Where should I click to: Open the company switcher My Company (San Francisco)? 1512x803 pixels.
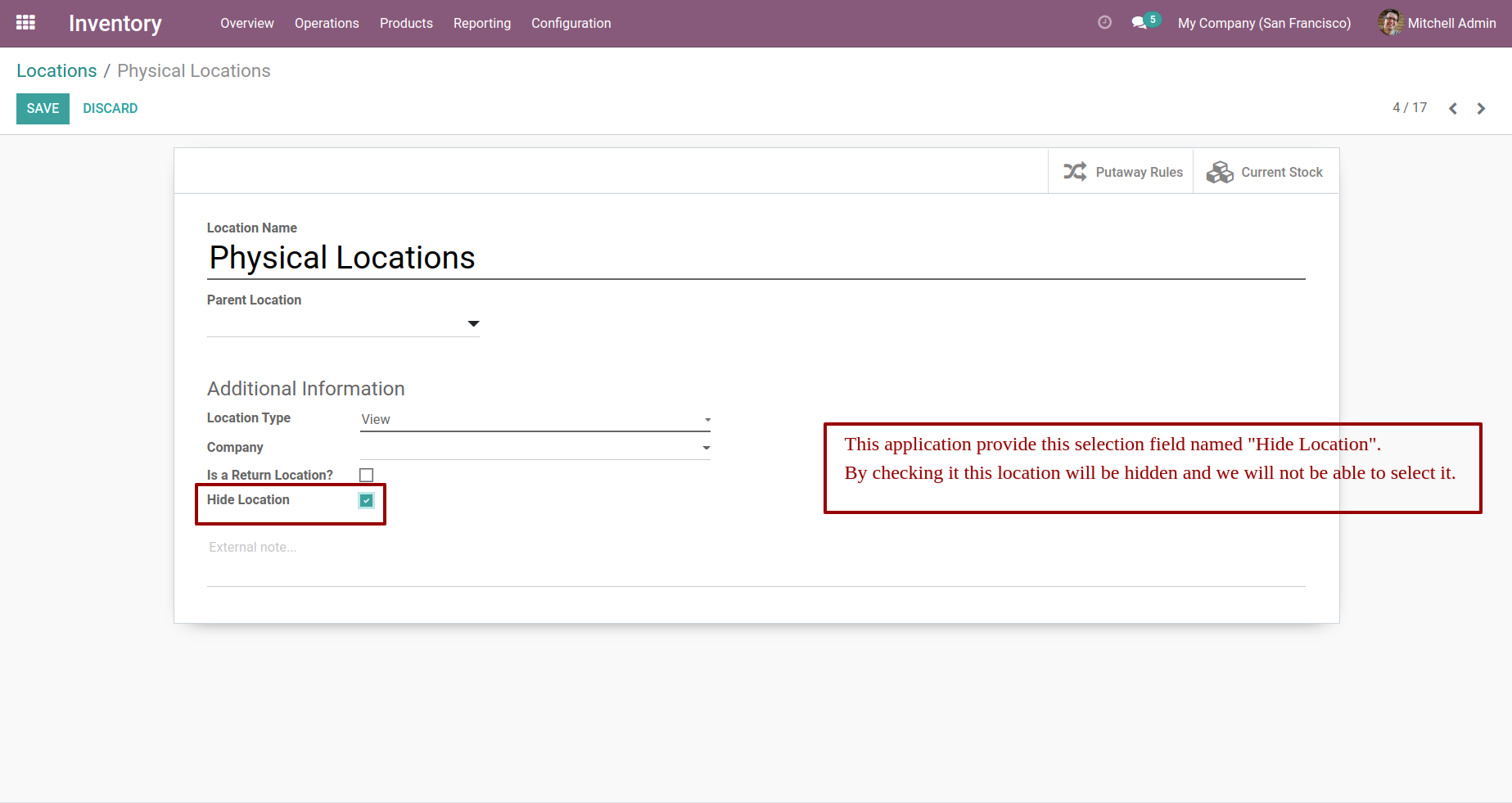[x=1264, y=23]
